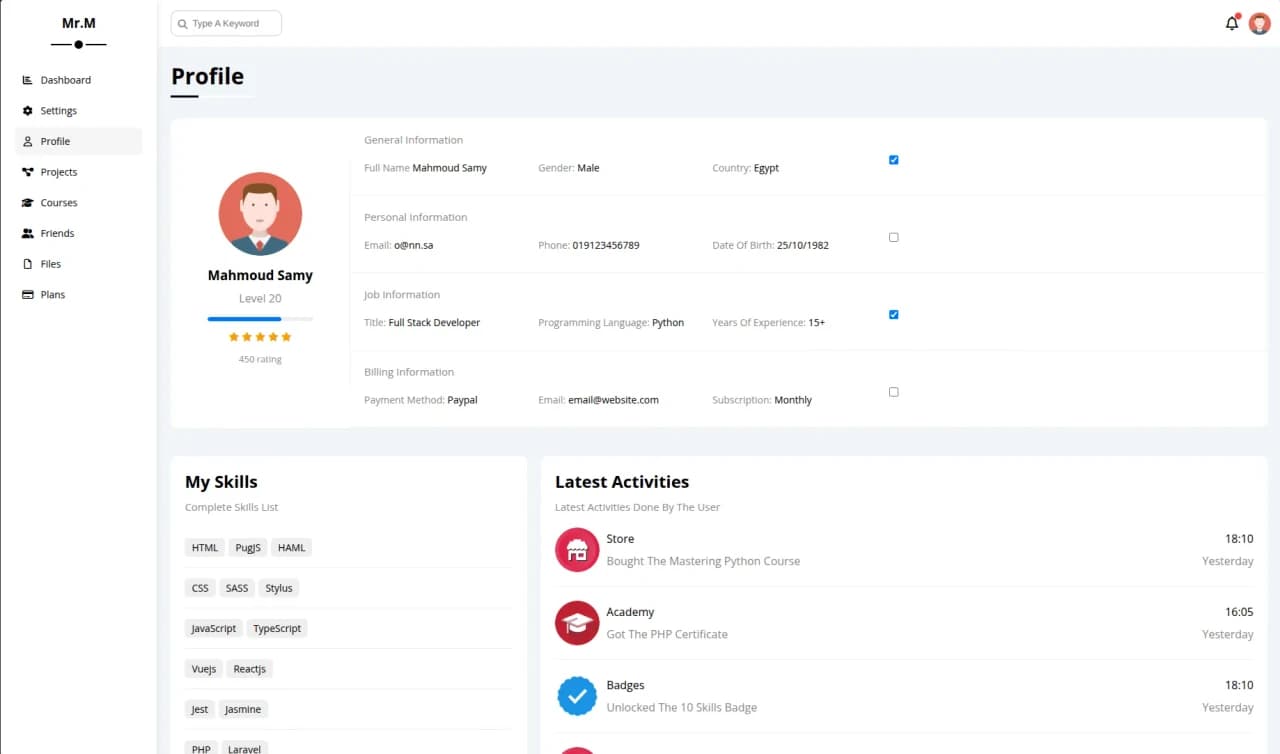The width and height of the screenshot is (1280, 754).
Task: Click the Vuejs skill tag
Action: [204, 669]
